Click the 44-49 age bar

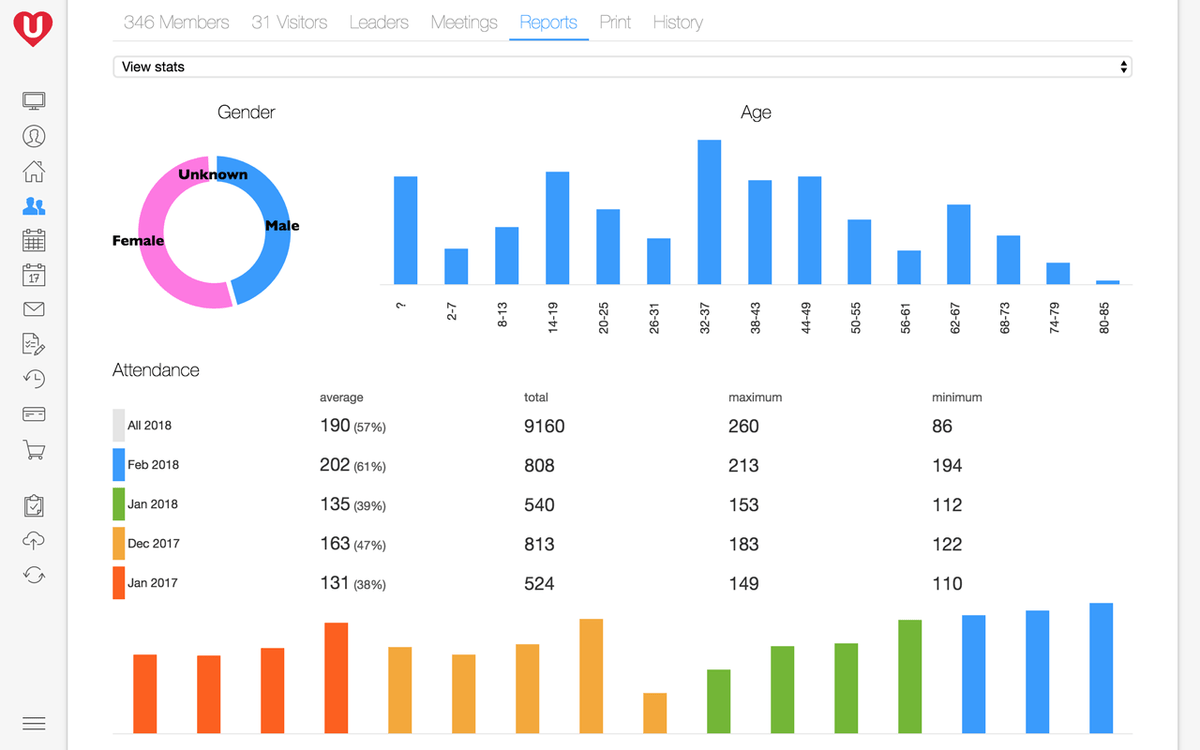coord(810,231)
